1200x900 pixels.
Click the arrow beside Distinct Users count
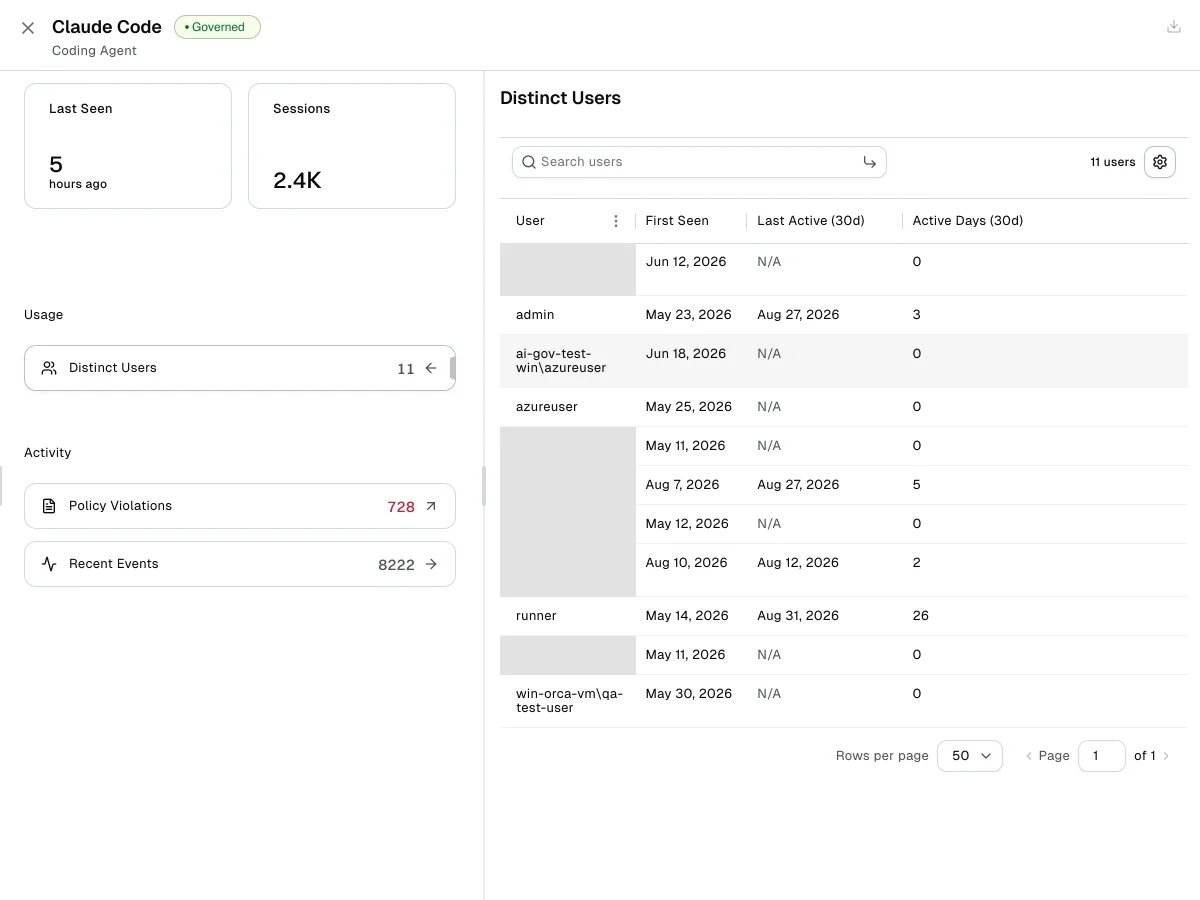tap(431, 368)
